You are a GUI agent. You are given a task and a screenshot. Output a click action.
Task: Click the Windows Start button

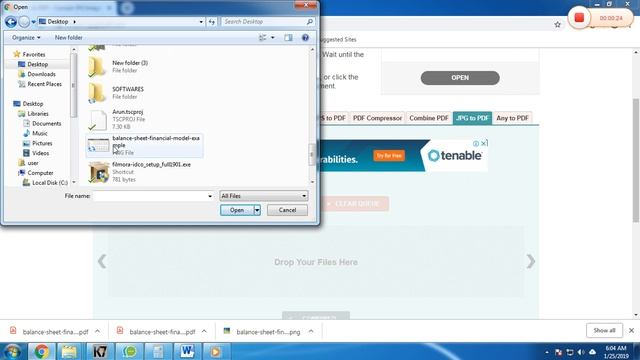(12, 351)
